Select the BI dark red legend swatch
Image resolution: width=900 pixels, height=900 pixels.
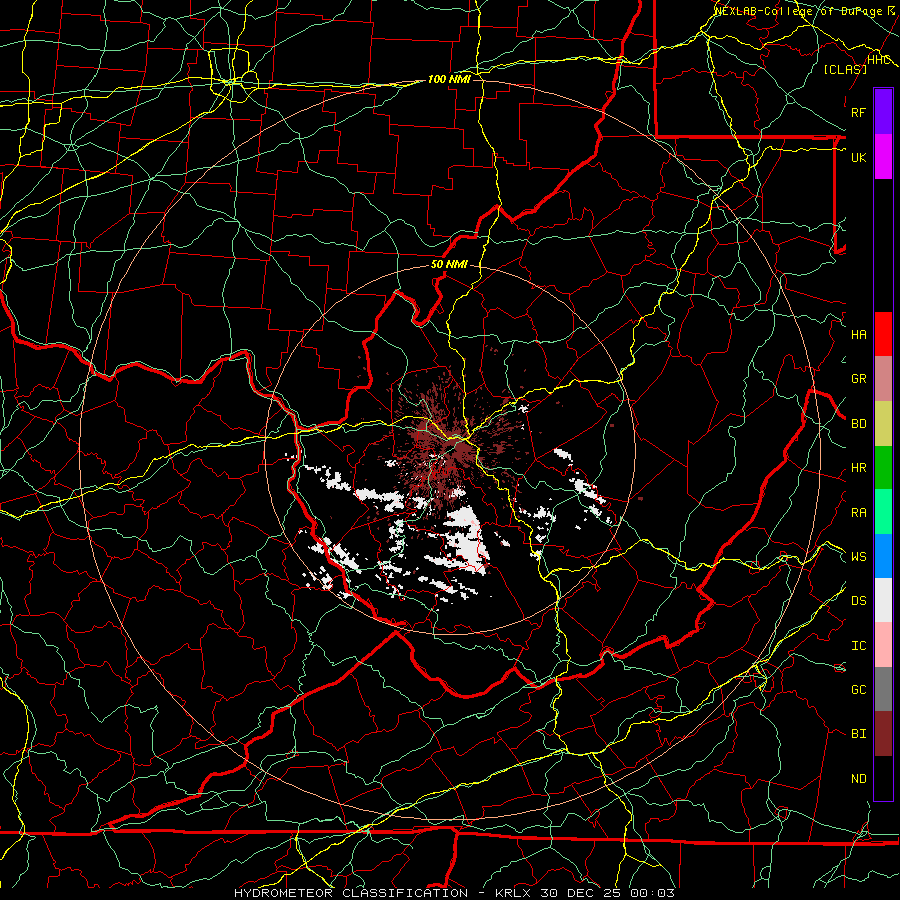883,734
